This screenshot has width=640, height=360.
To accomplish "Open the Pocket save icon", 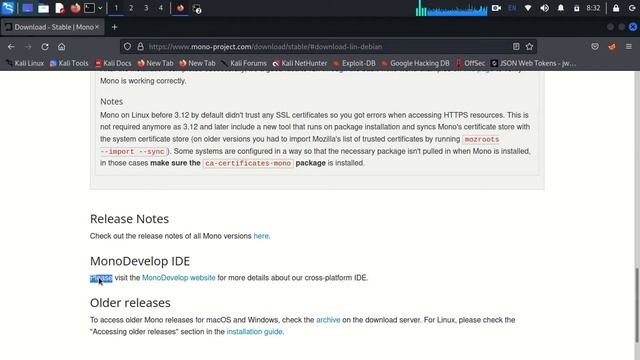I will pos(595,47).
